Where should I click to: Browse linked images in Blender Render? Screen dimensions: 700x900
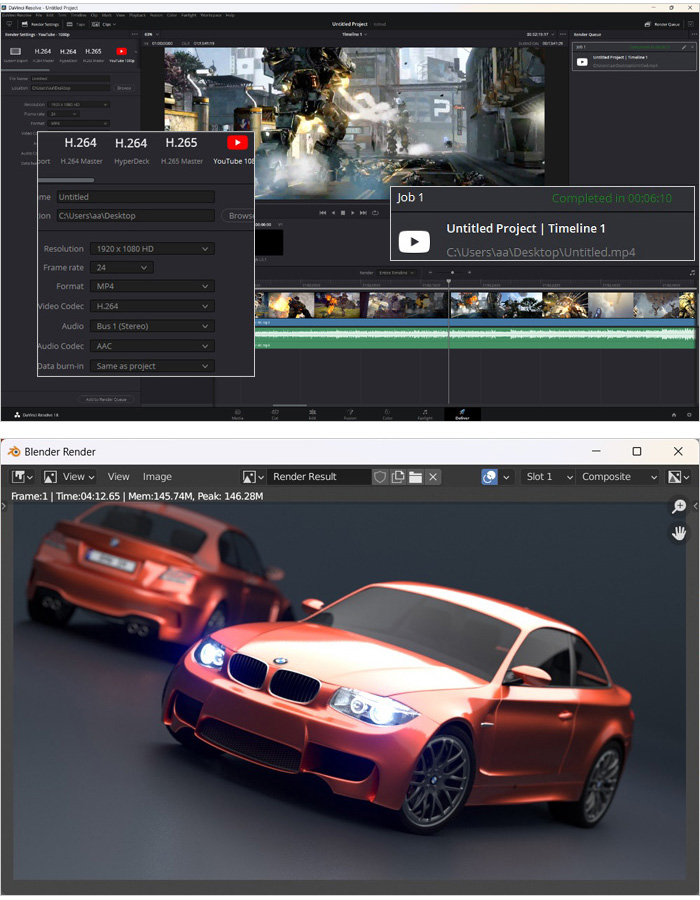click(x=252, y=476)
